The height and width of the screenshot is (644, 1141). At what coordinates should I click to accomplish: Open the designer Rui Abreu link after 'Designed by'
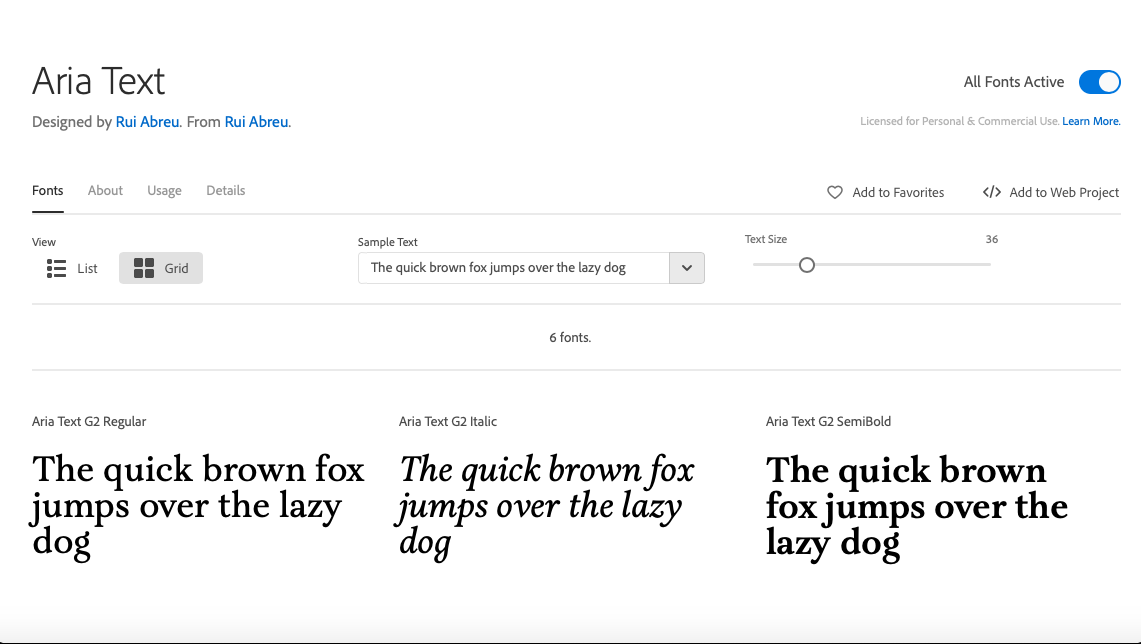[149, 122]
